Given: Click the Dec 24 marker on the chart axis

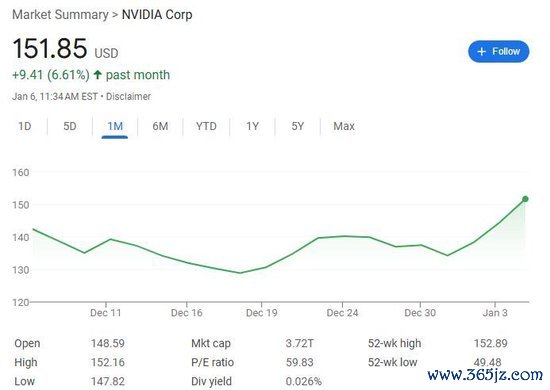Looking at the screenshot, I should (x=342, y=312).
